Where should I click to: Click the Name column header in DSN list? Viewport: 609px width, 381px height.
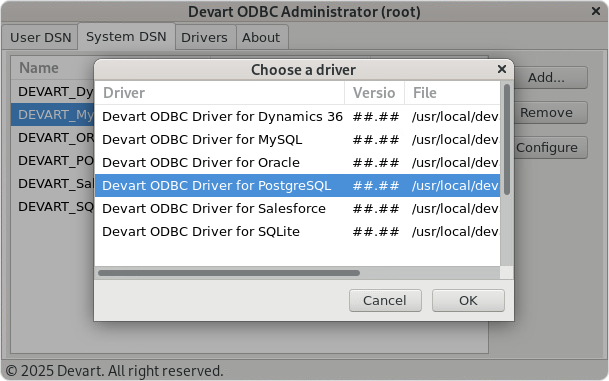(x=53, y=68)
